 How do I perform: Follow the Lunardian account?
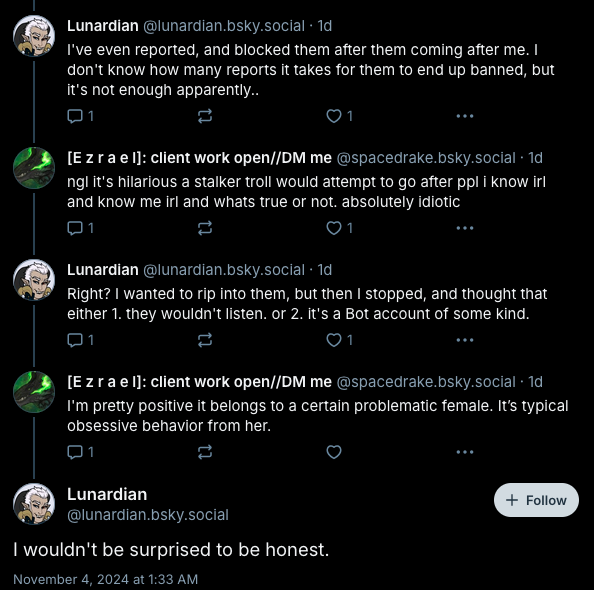[536, 500]
